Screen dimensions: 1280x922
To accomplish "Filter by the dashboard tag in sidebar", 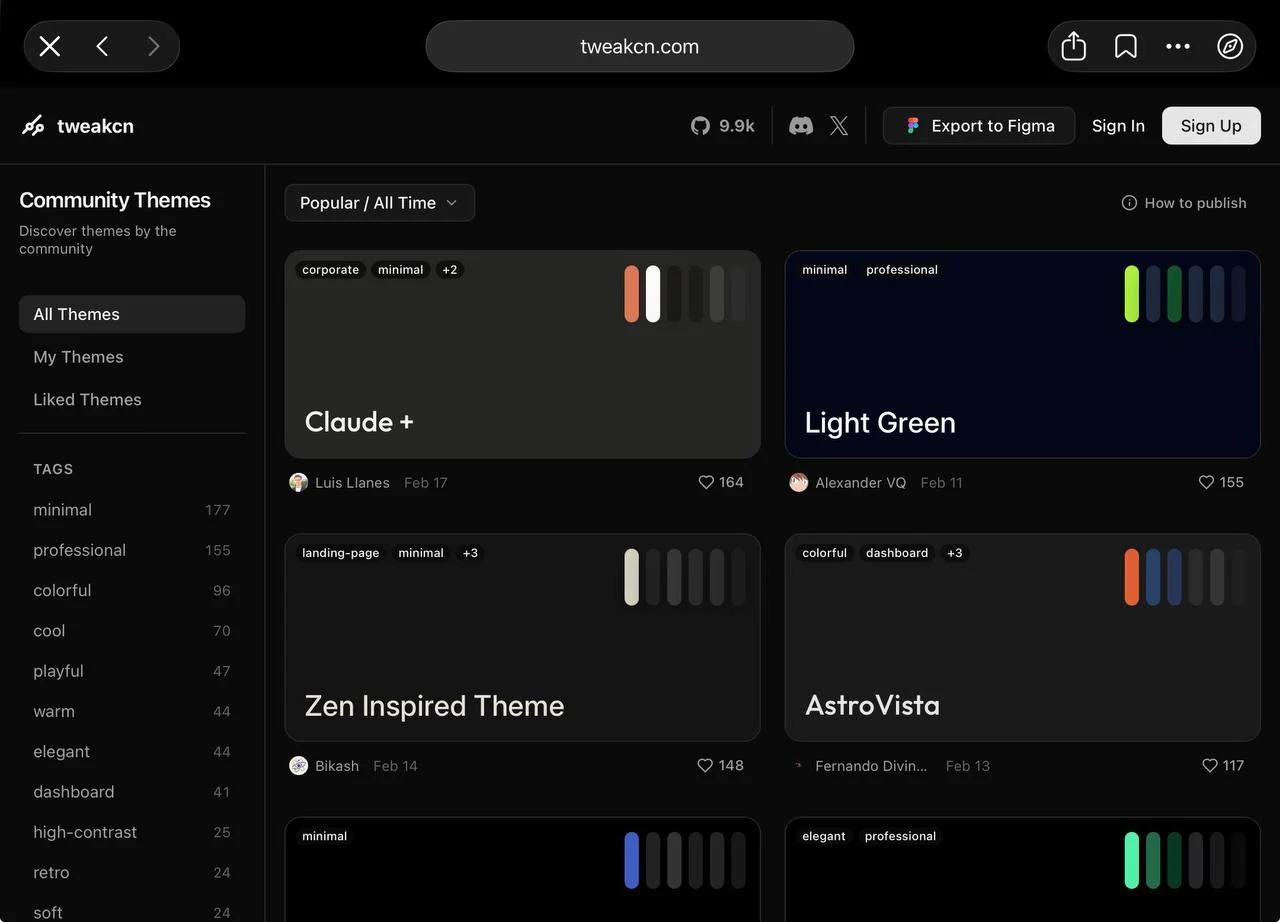I will coord(132,792).
